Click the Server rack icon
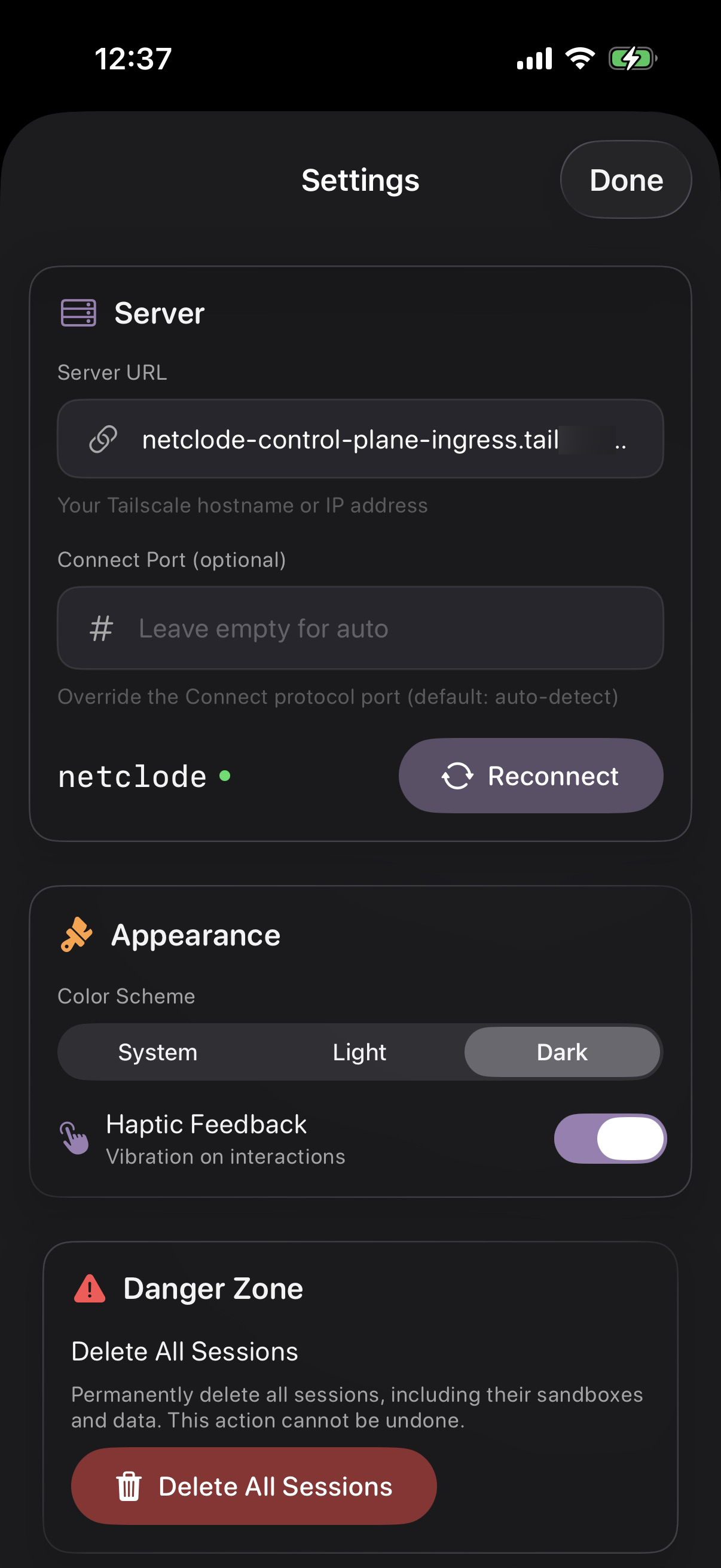Viewport: 721px width, 1568px height. click(78, 313)
